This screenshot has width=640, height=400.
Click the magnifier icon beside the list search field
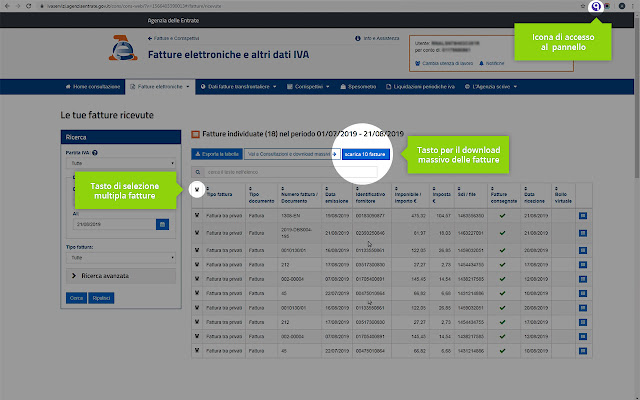click(x=198, y=172)
